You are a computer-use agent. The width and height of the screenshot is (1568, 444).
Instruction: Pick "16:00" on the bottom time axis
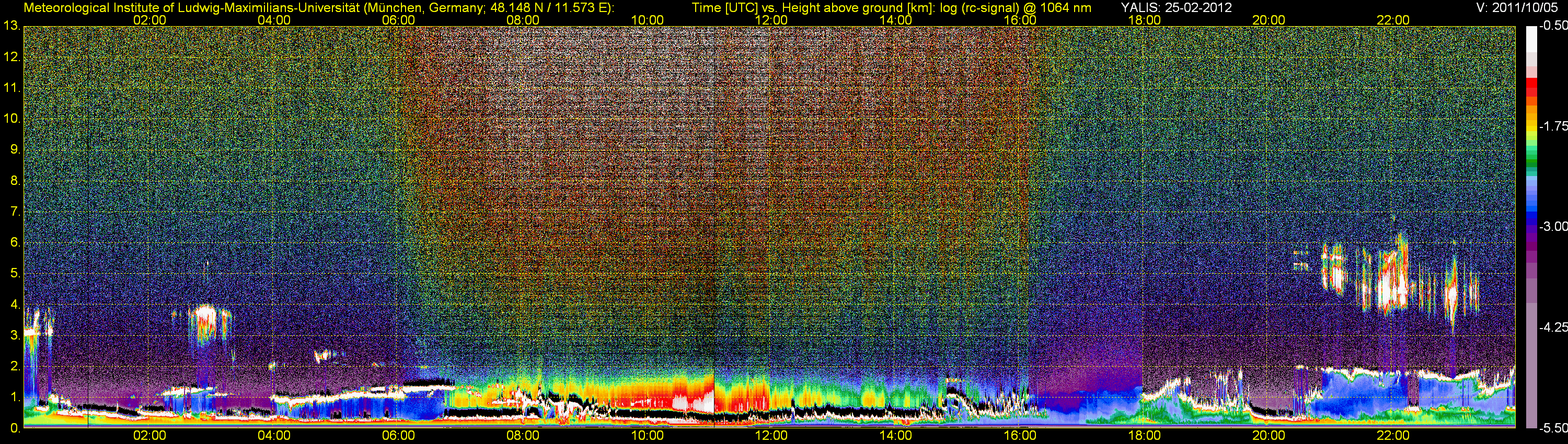1020,436
